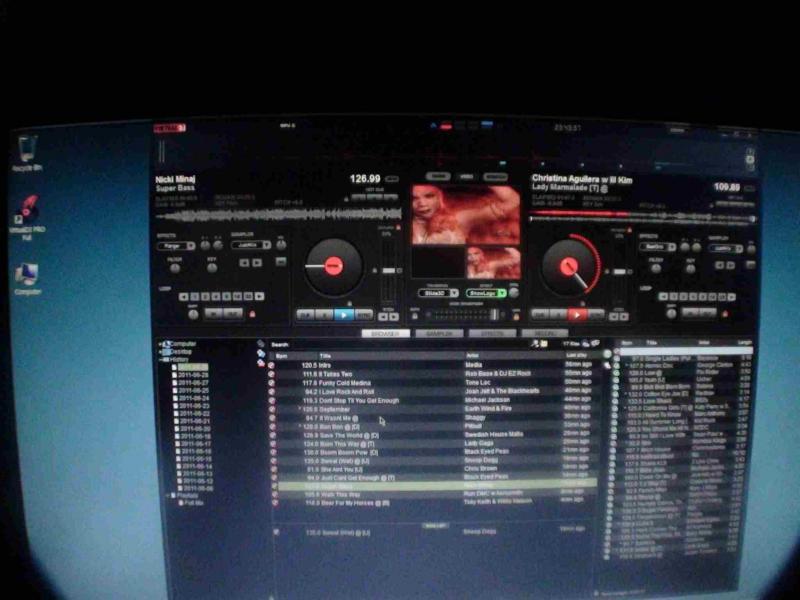Click the left deck loop shift knob
The image size is (800, 600).
pyautogui.click(x=193, y=314)
